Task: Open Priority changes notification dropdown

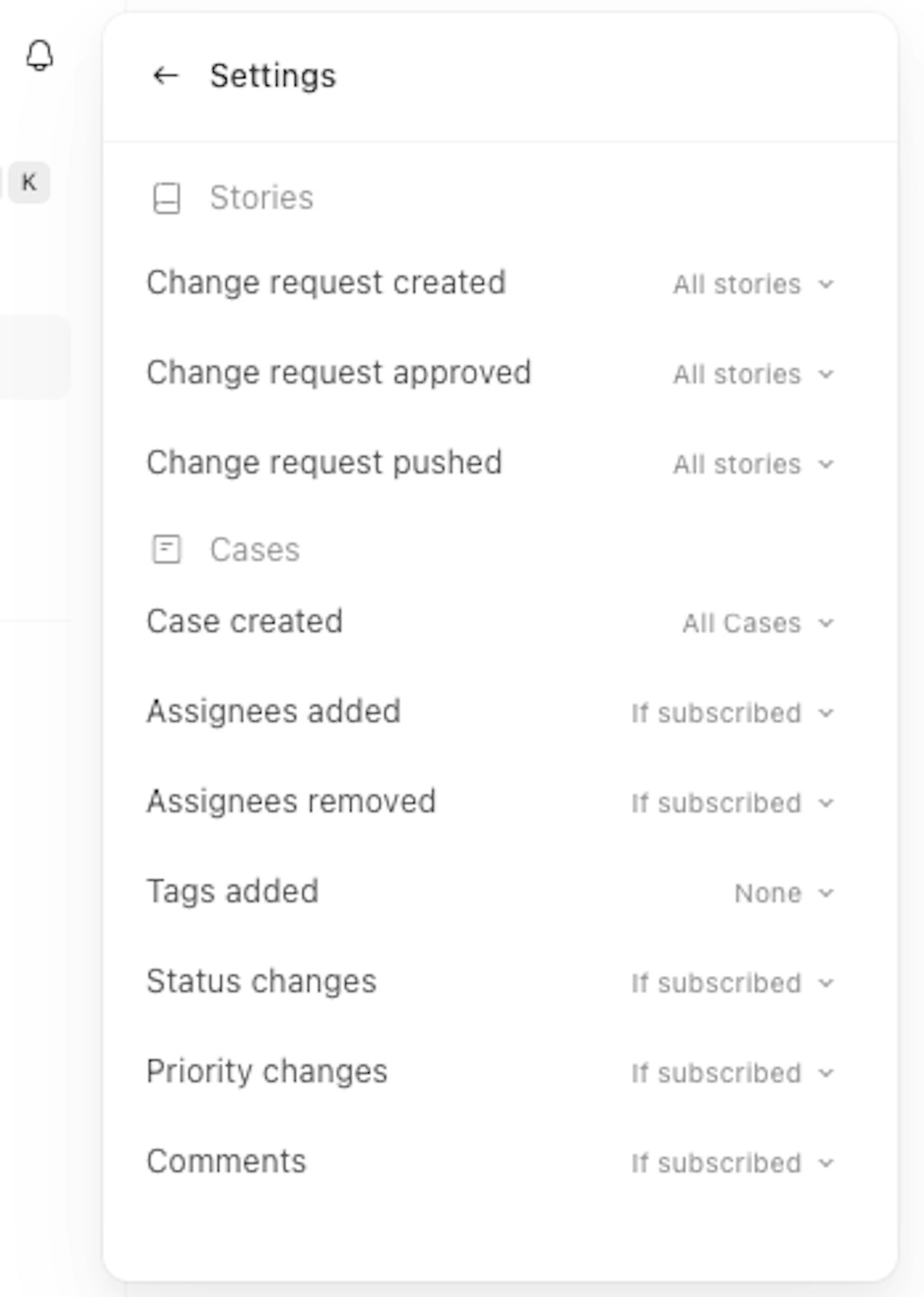Action: [731, 1073]
